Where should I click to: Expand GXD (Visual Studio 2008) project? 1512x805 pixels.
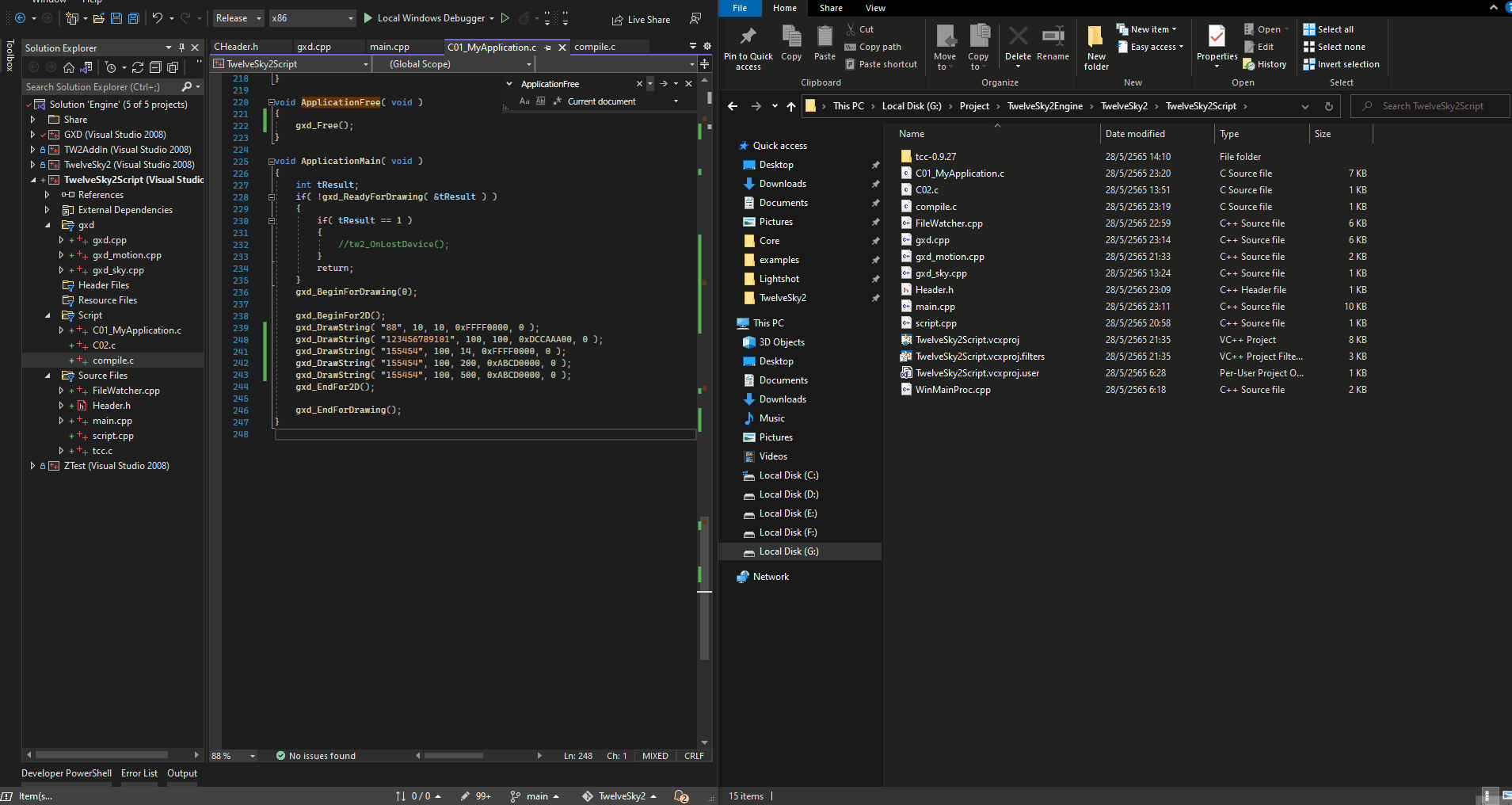(x=32, y=135)
